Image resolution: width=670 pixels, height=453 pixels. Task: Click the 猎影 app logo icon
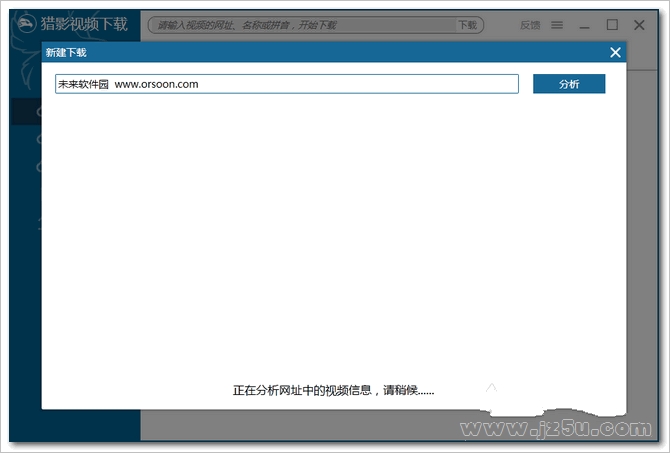point(26,24)
